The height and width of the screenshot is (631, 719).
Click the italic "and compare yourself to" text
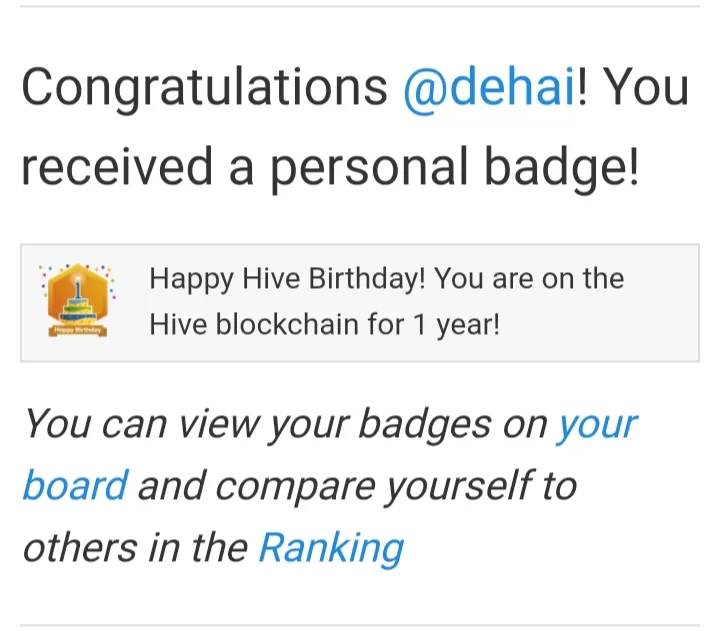pos(357,485)
